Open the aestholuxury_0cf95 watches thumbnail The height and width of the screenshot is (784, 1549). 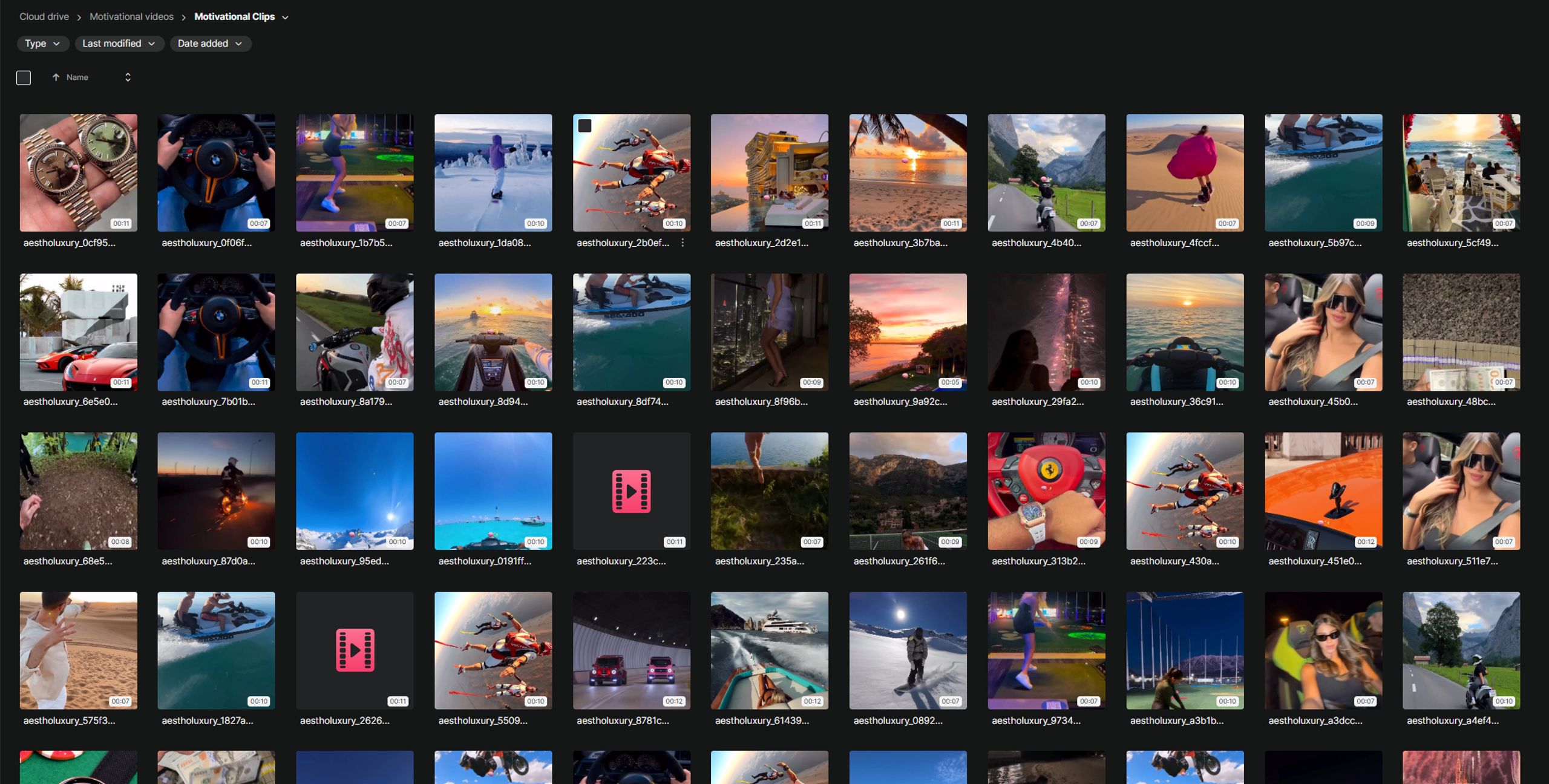[79, 173]
